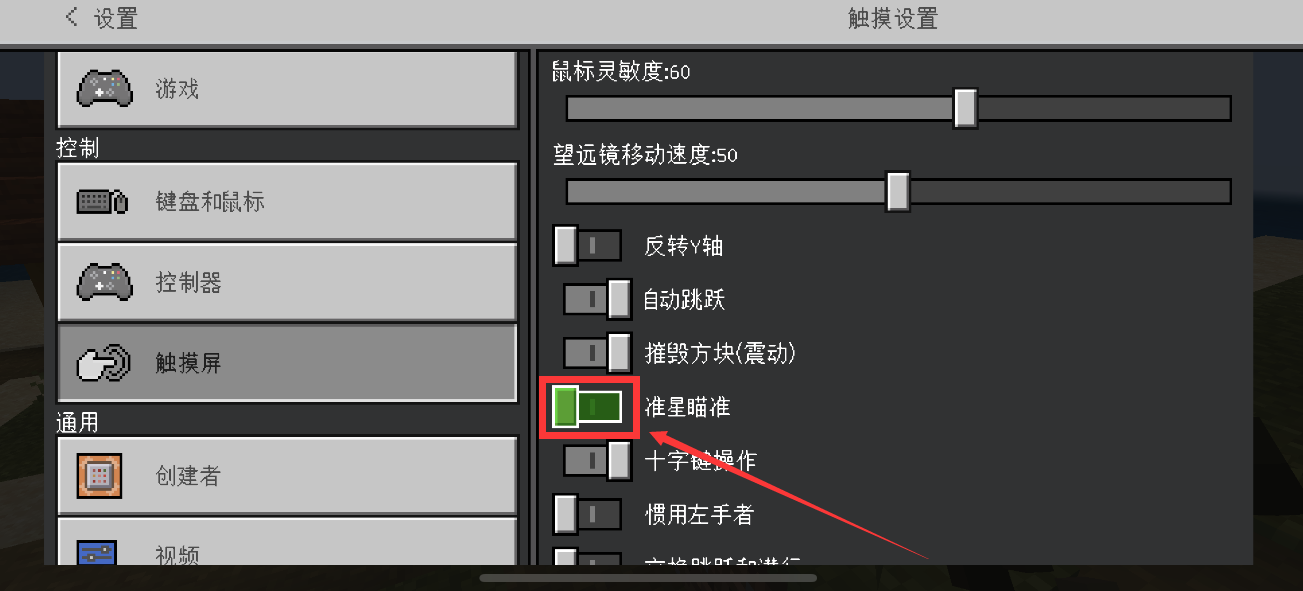This screenshot has height=591, width=1303.
Task: Click the back arrow next to 设置
Action: click(x=70, y=17)
